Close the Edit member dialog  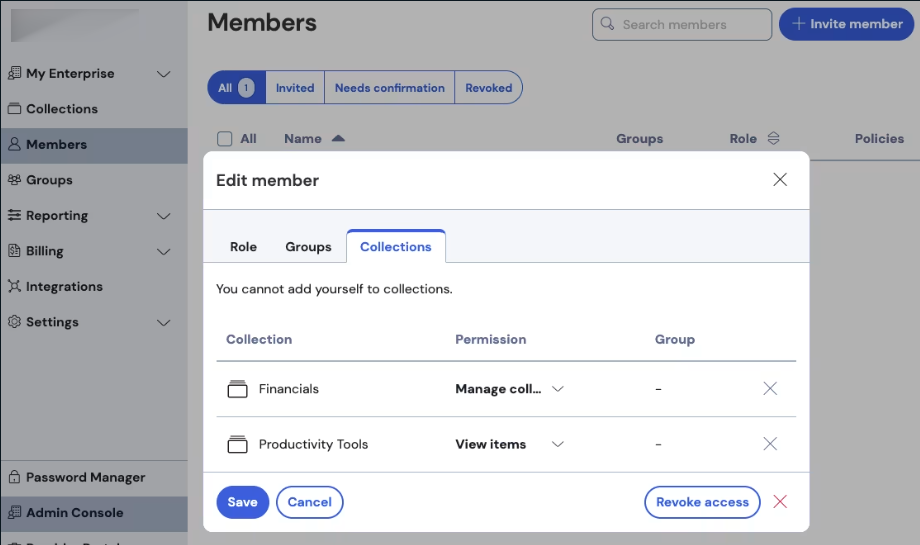(780, 180)
